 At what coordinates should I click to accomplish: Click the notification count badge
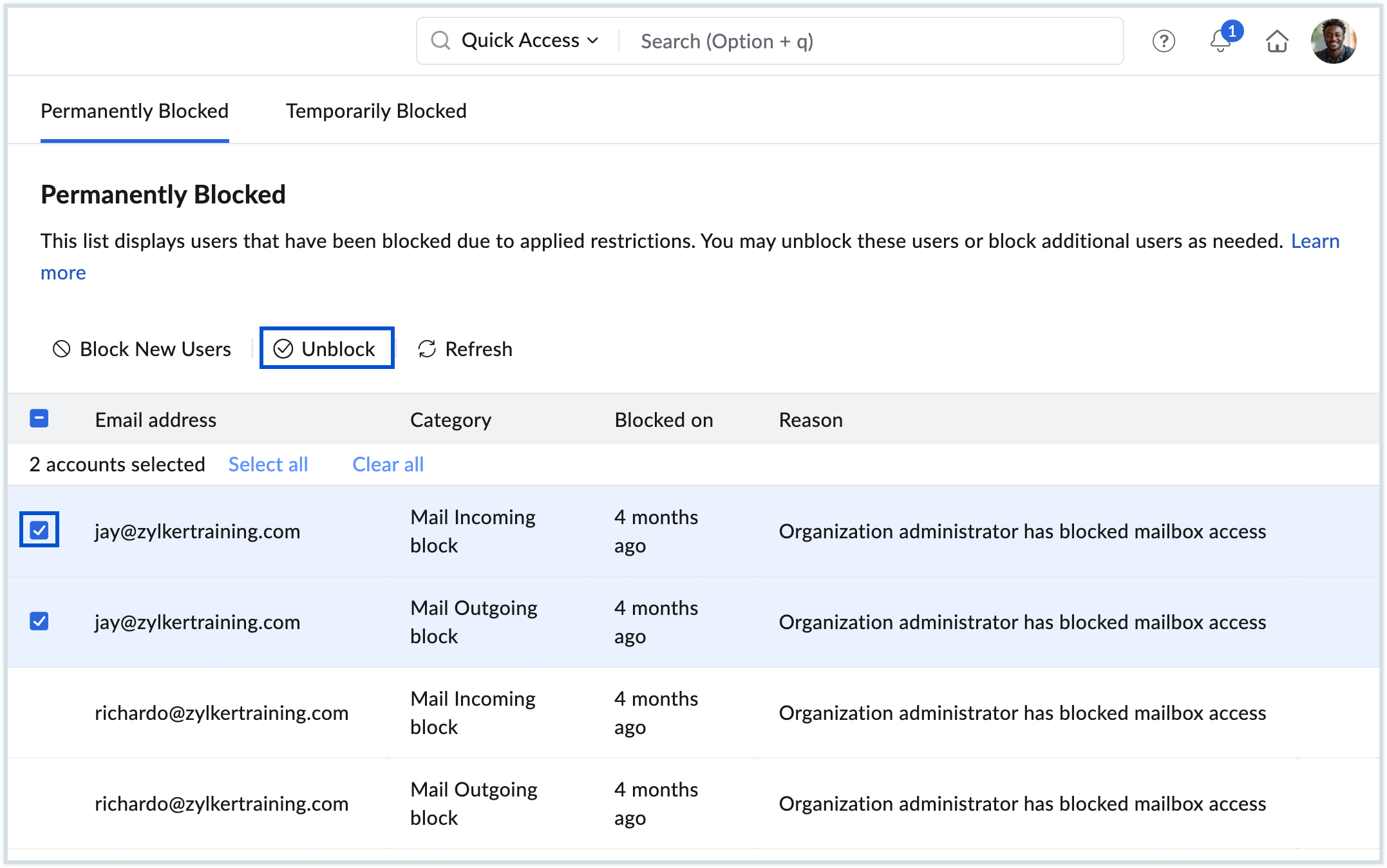tap(1232, 31)
